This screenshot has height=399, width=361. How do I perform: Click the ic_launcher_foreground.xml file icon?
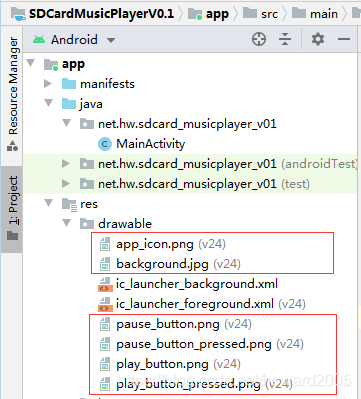[x=105, y=304]
